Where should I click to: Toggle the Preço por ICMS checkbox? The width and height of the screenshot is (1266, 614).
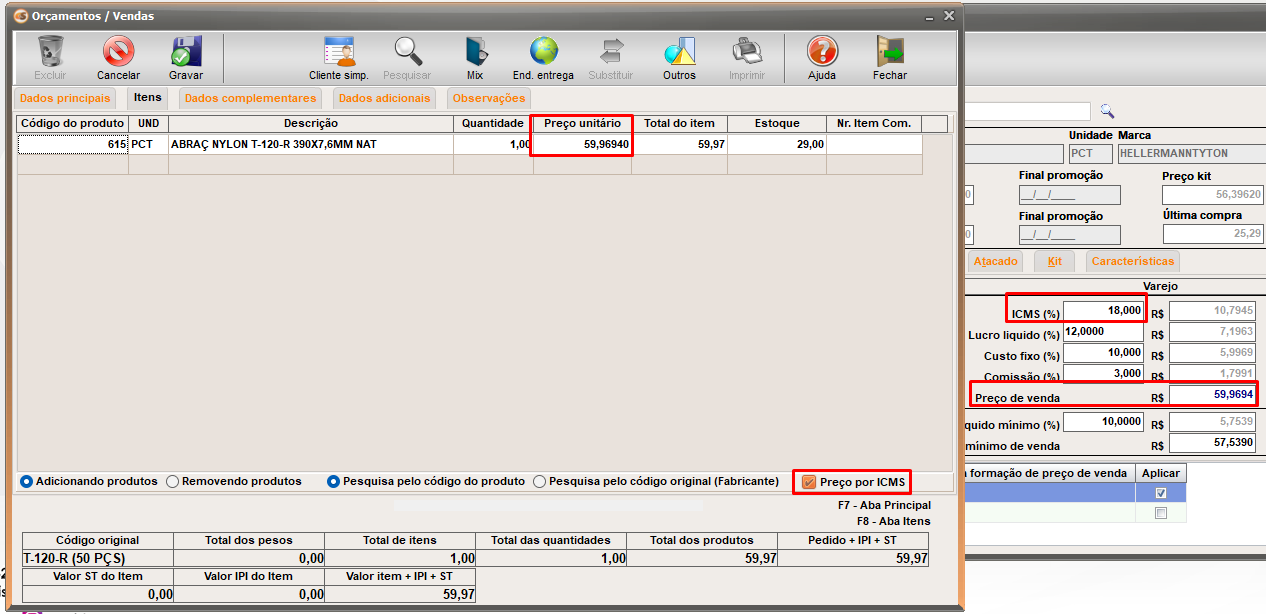click(810, 482)
